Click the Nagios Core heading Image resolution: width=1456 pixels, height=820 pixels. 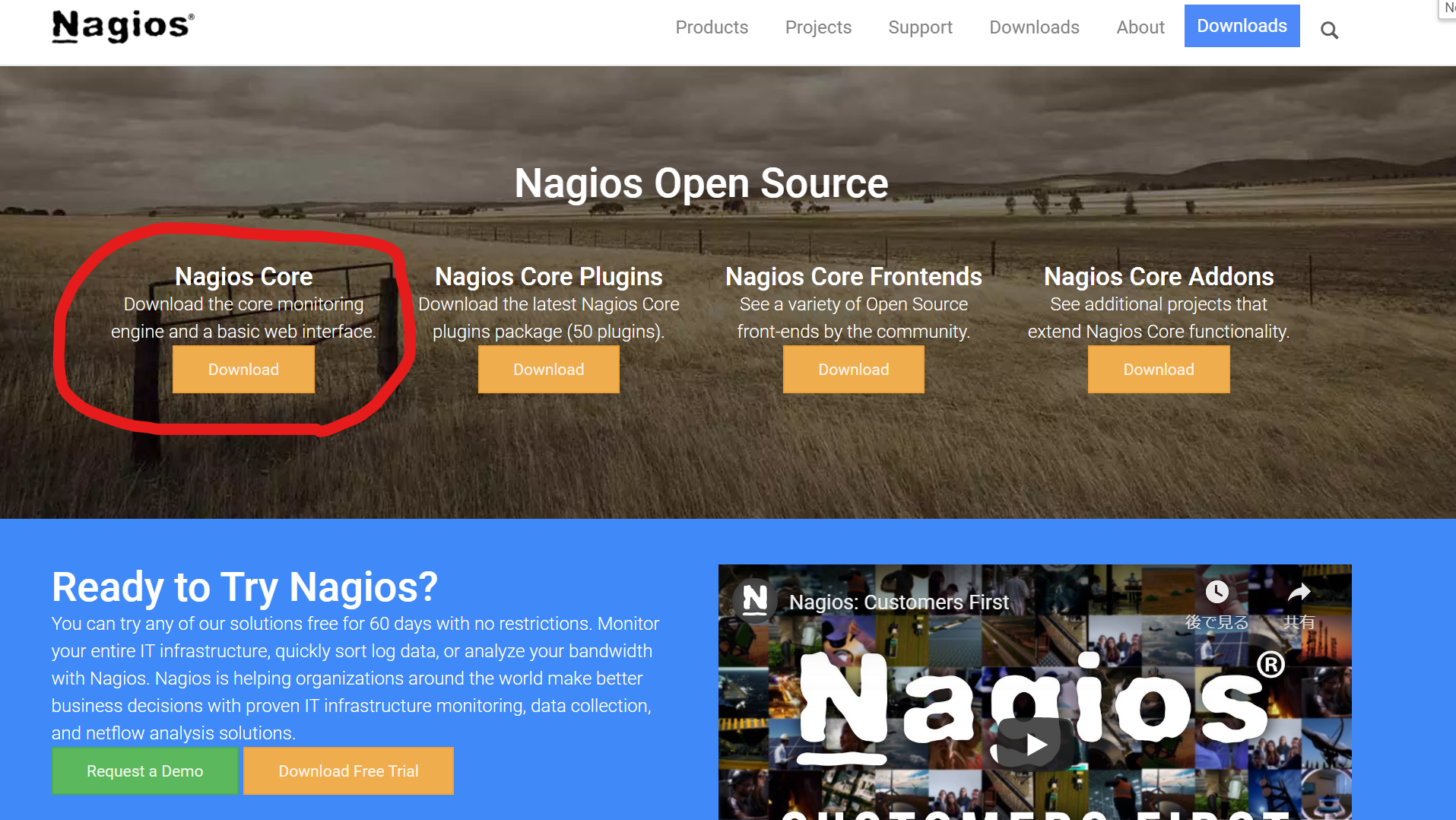tap(243, 276)
